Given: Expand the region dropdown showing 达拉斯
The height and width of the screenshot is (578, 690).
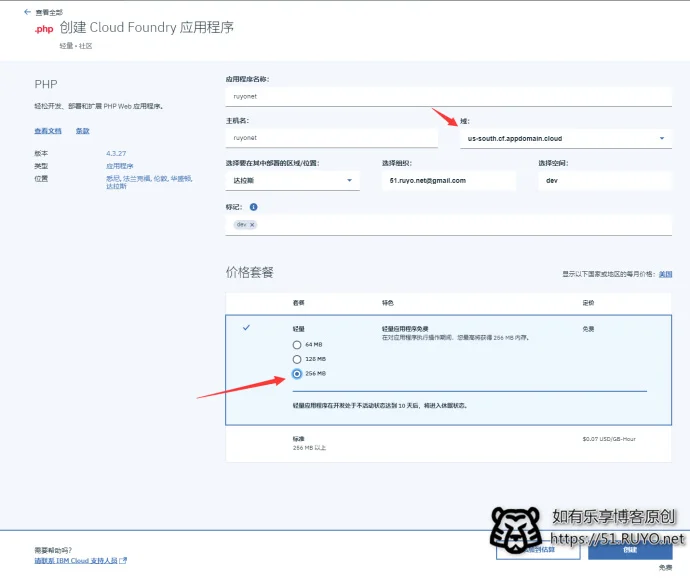Looking at the screenshot, I should pos(293,180).
